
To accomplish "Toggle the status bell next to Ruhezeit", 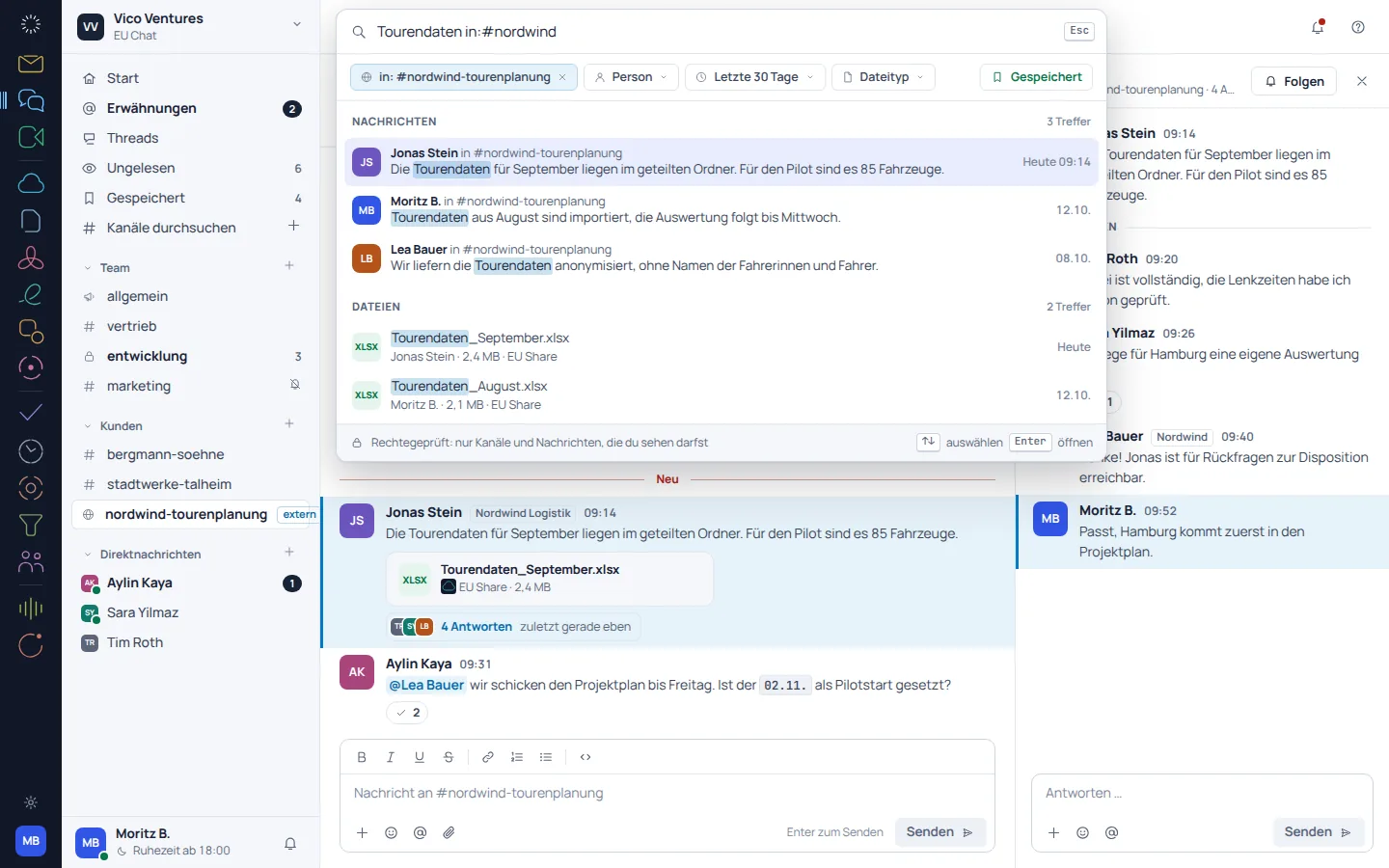I will point(289,843).
